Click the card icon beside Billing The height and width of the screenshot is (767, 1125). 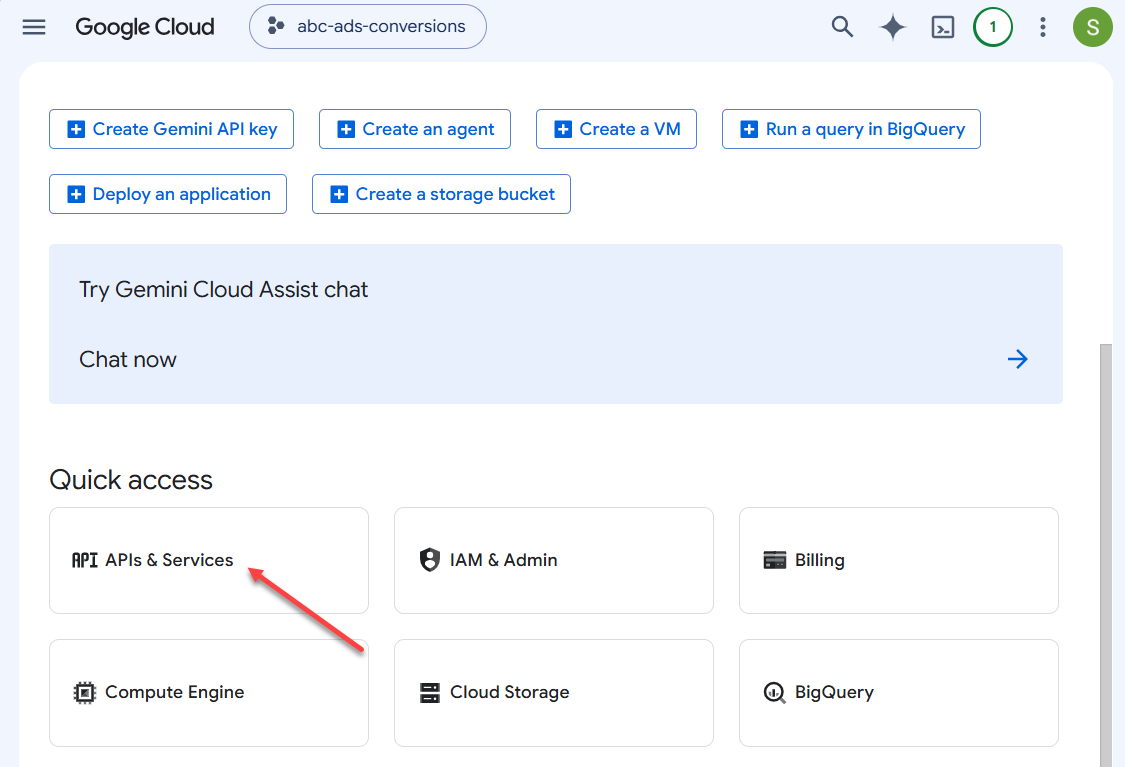775,560
